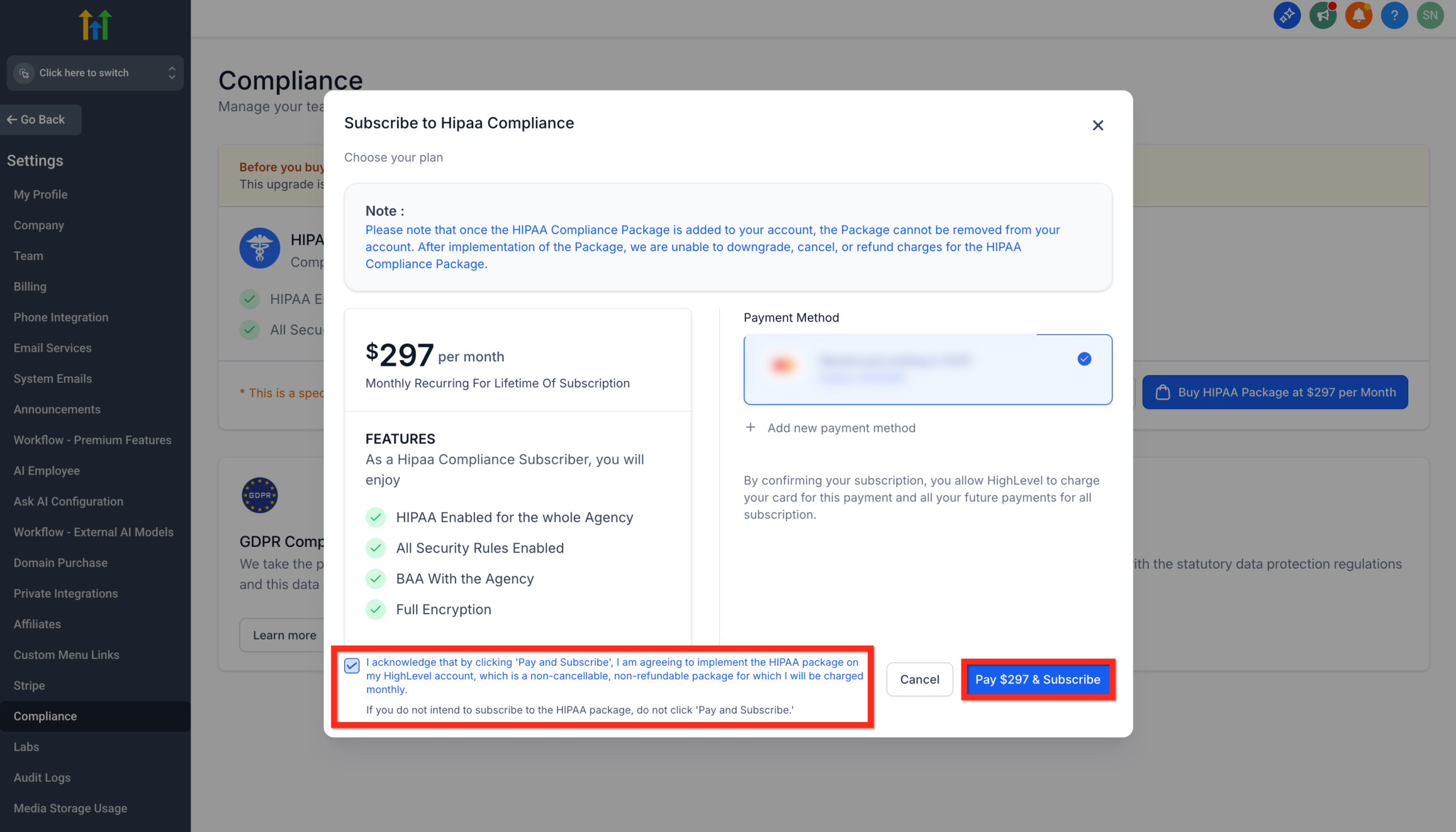
Task: Click the GDPR badge icon
Action: [x=260, y=495]
